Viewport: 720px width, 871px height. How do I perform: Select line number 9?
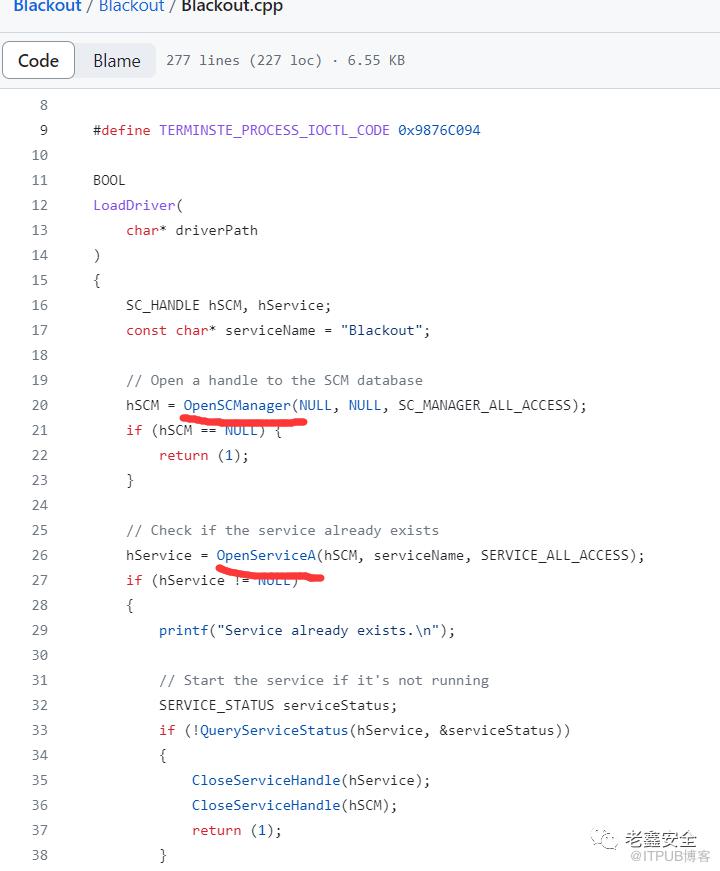click(43, 130)
